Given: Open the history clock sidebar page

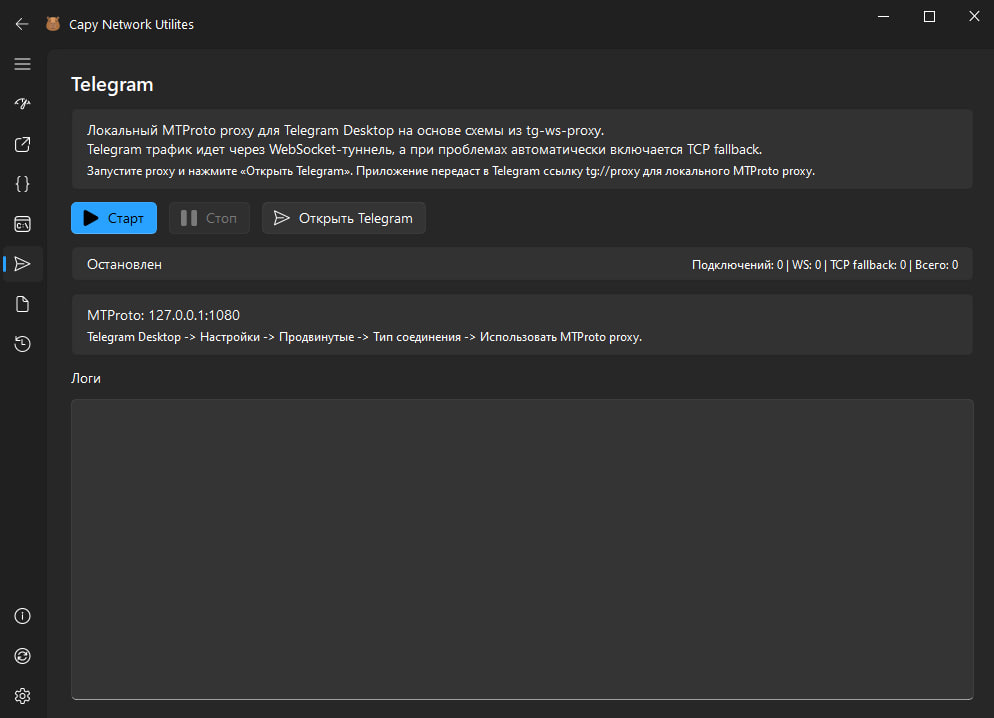Looking at the screenshot, I should [x=22, y=344].
